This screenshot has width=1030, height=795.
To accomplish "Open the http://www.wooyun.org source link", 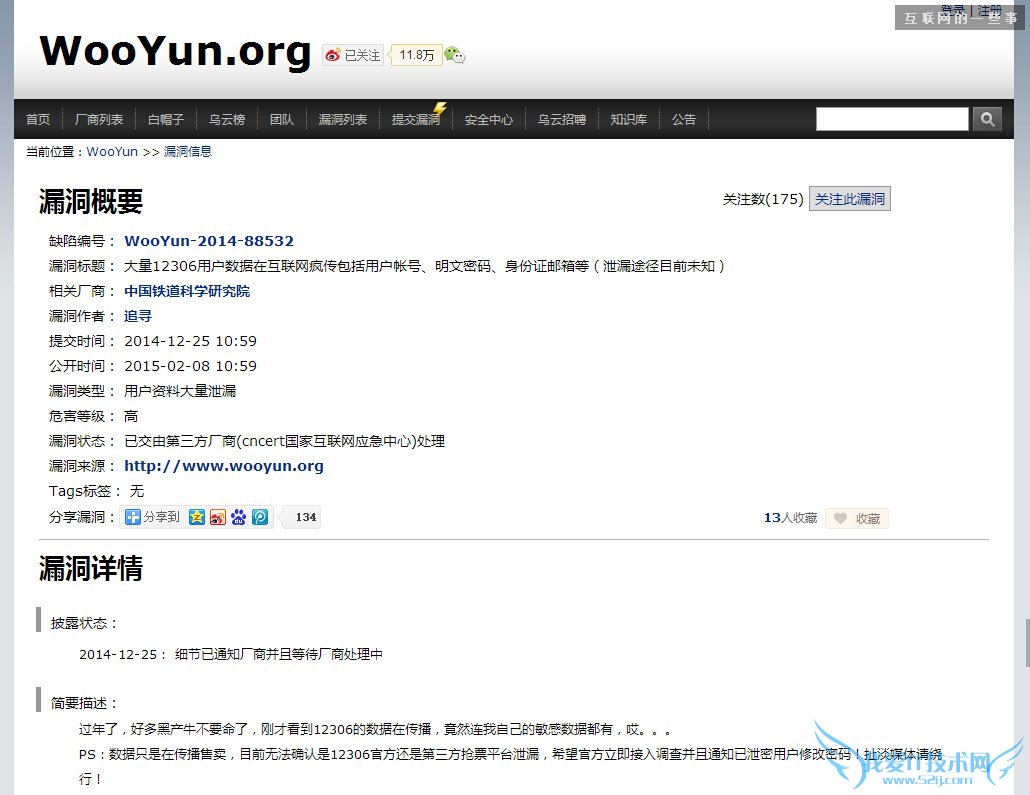I will [x=224, y=466].
